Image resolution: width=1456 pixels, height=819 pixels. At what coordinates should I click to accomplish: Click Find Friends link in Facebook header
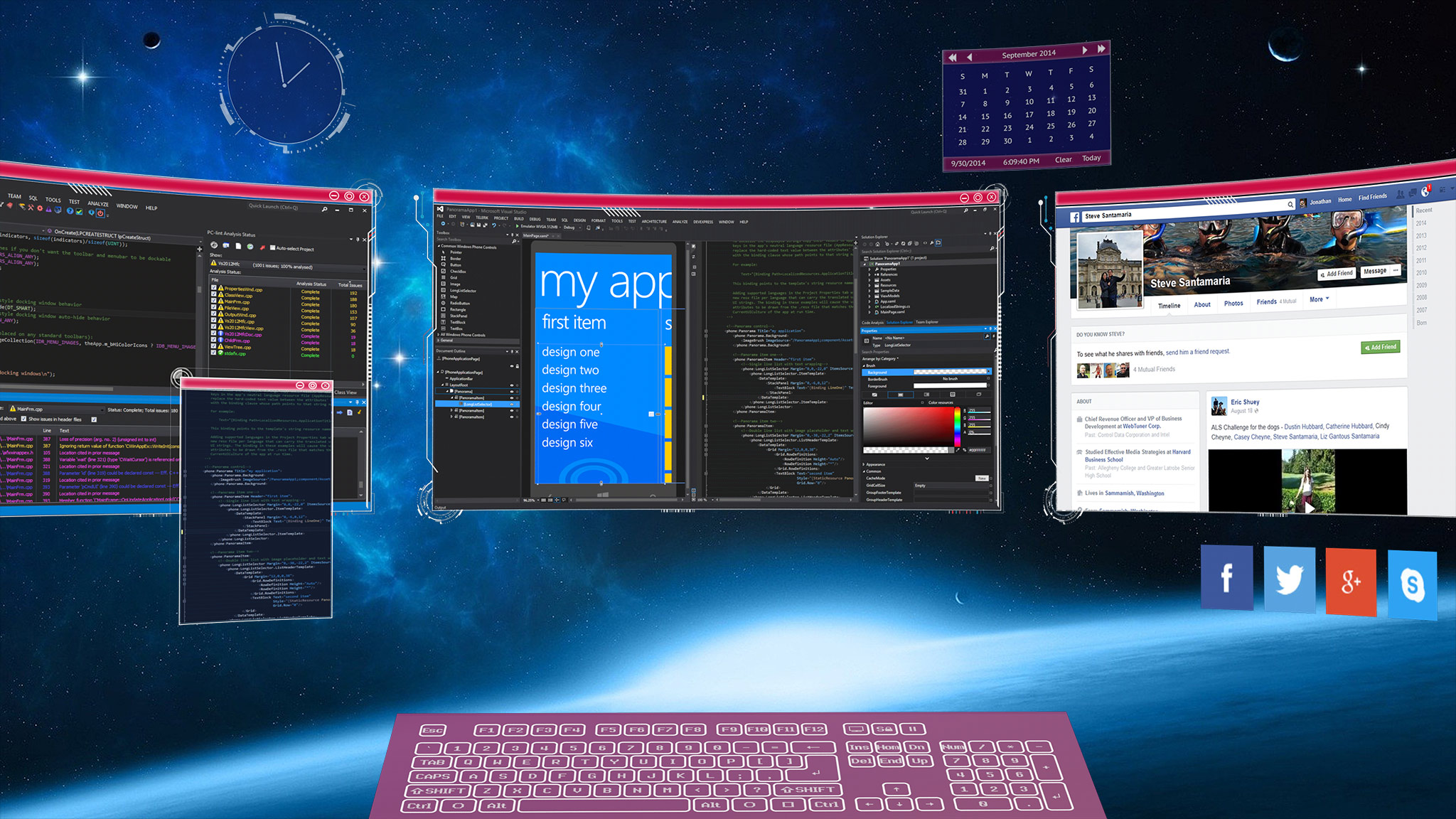coord(1372,197)
